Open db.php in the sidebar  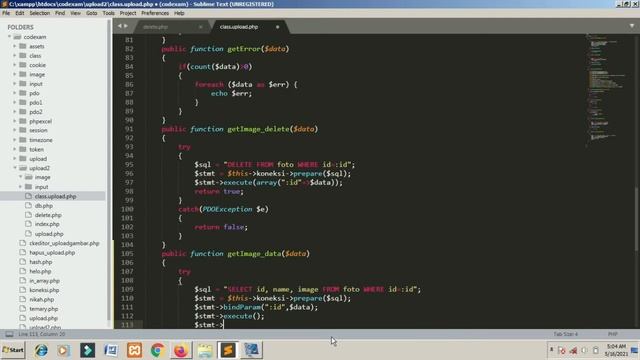coord(44,206)
